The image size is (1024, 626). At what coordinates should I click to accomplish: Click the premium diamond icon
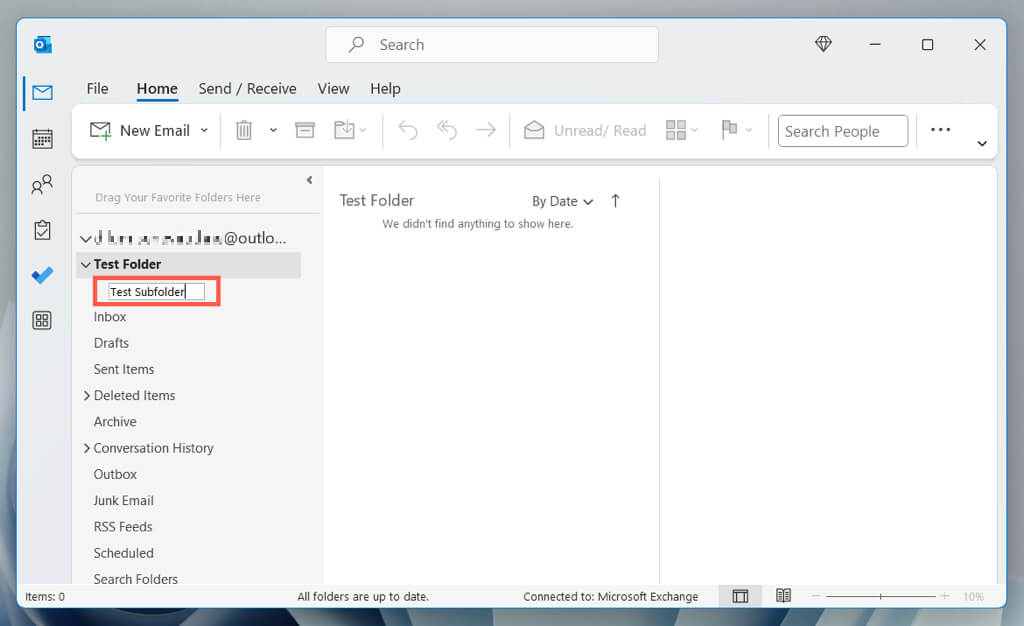point(824,44)
